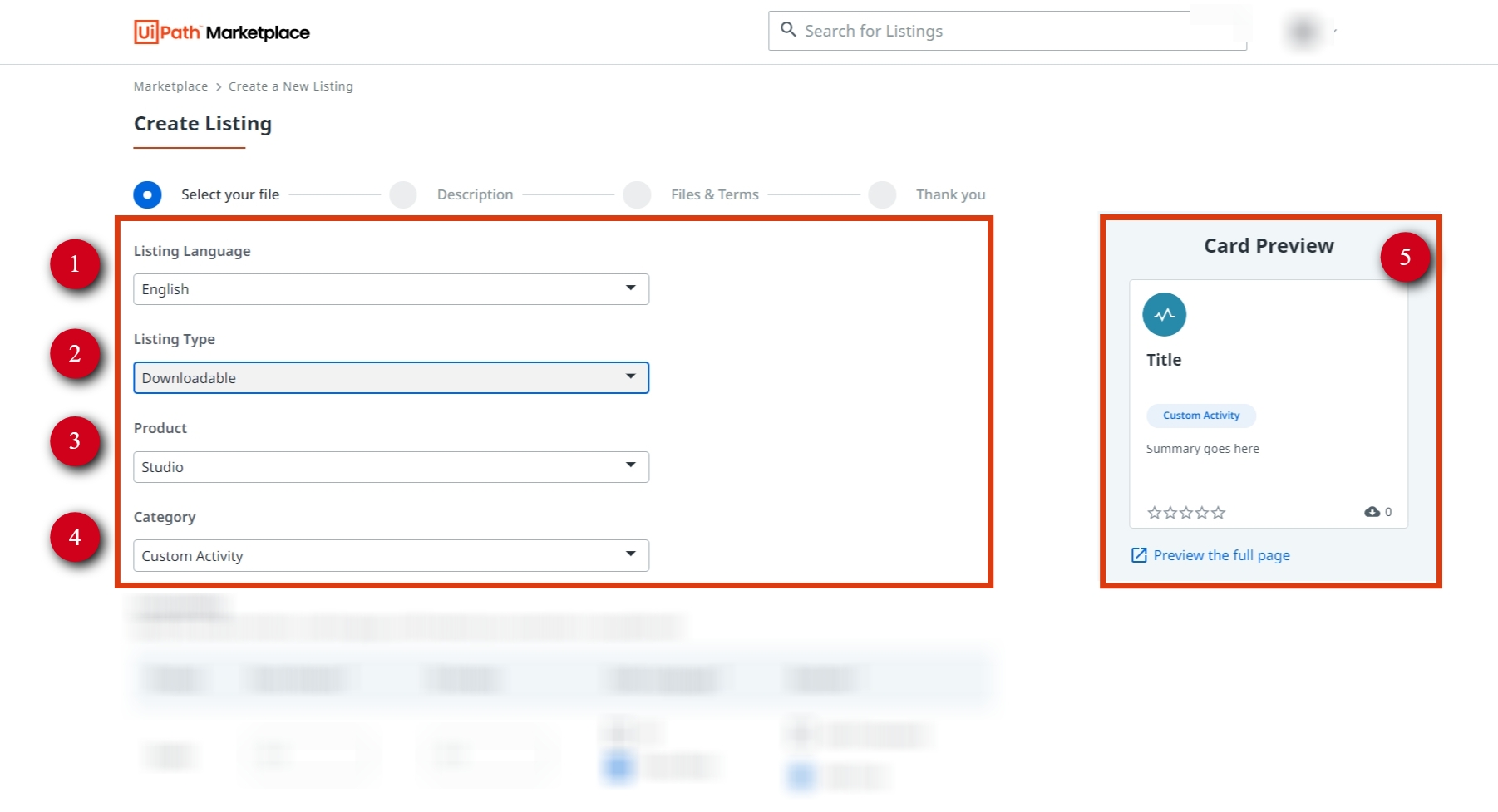This screenshot has width=1498, height=812.
Task: Open the Listing Type dropdown
Action: click(391, 378)
